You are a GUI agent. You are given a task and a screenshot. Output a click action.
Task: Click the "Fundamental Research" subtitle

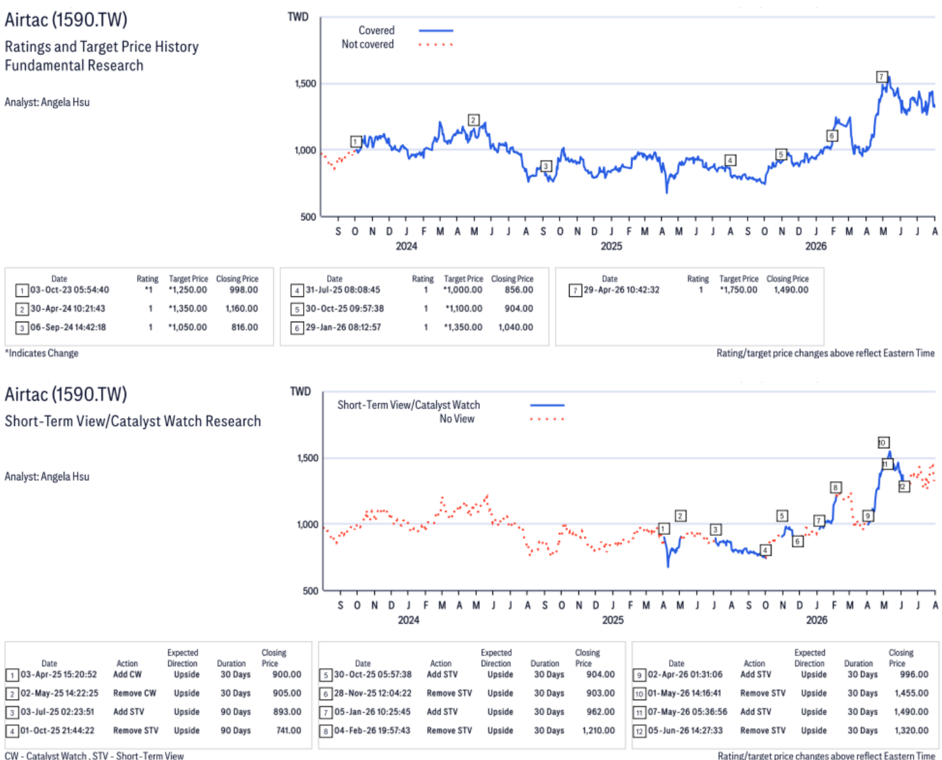(74, 65)
